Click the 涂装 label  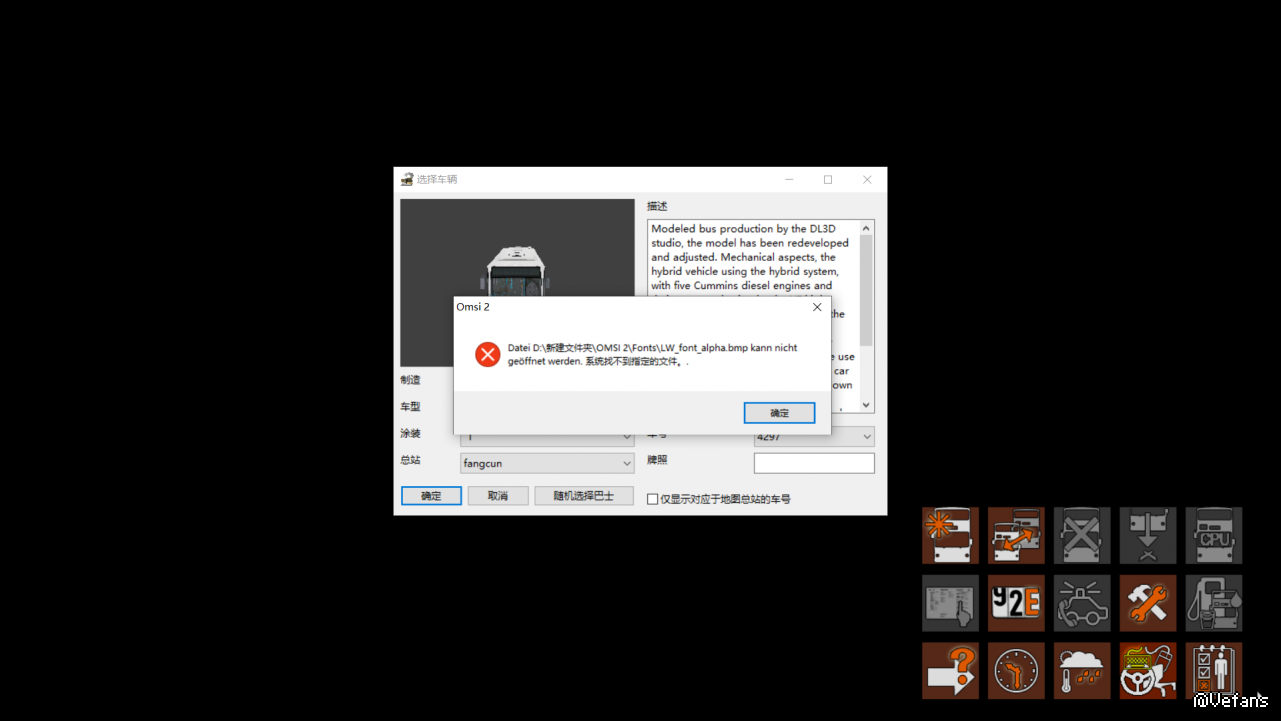tap(411, 434)
